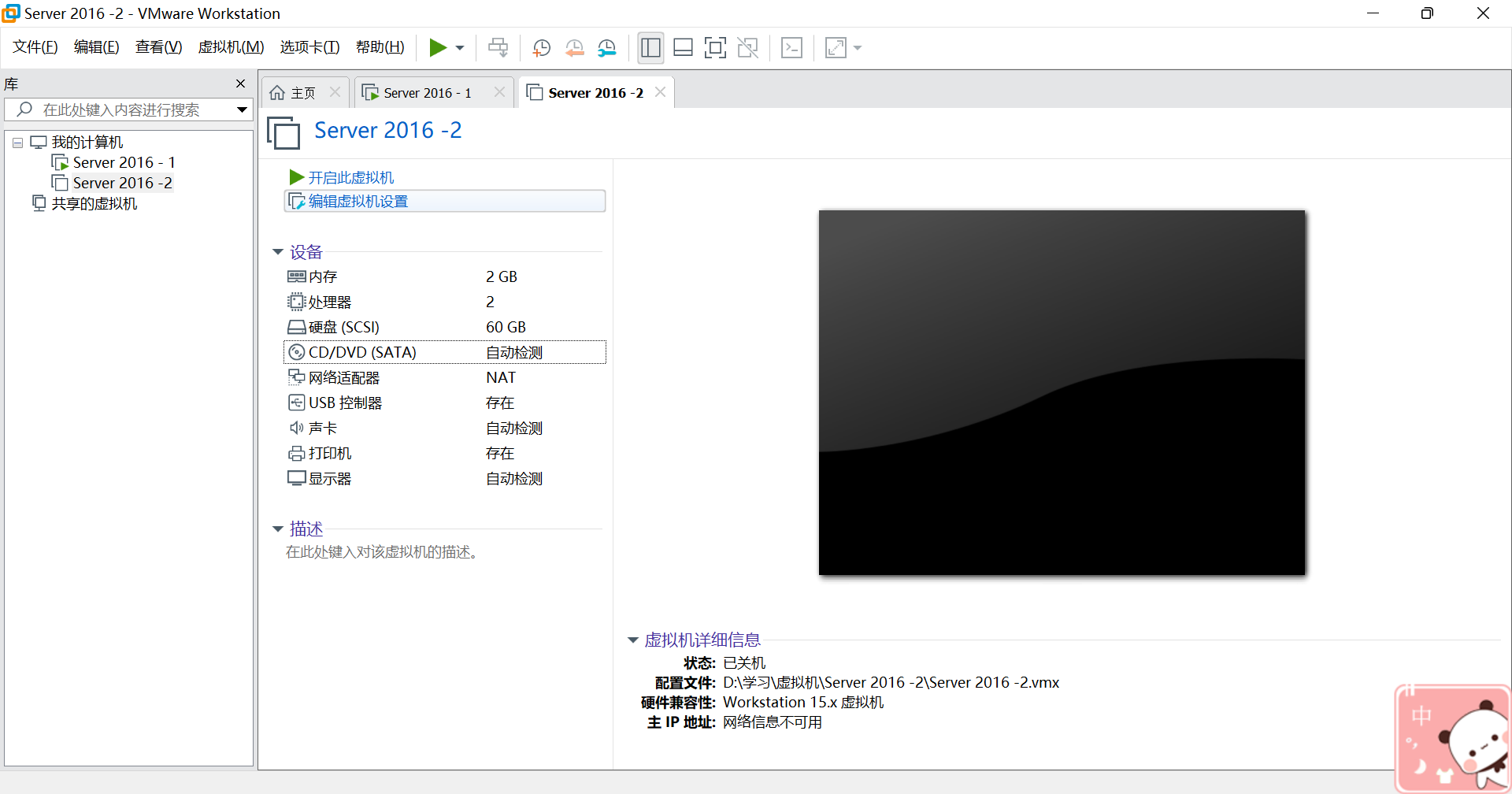Open the library search dropdown arrow
1512x794 pixels.
[242, 110]
